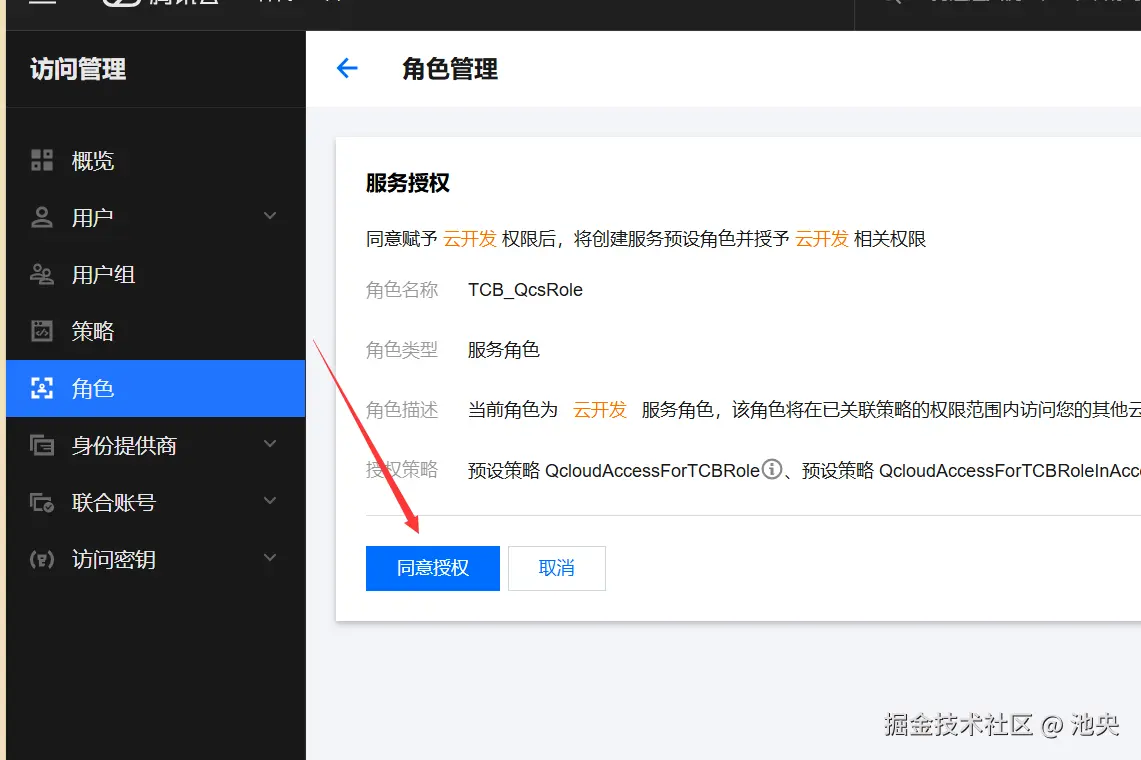The image size is (1141, 760).
Task: Click the 角色名称 field label
Action: coord(402,290)
